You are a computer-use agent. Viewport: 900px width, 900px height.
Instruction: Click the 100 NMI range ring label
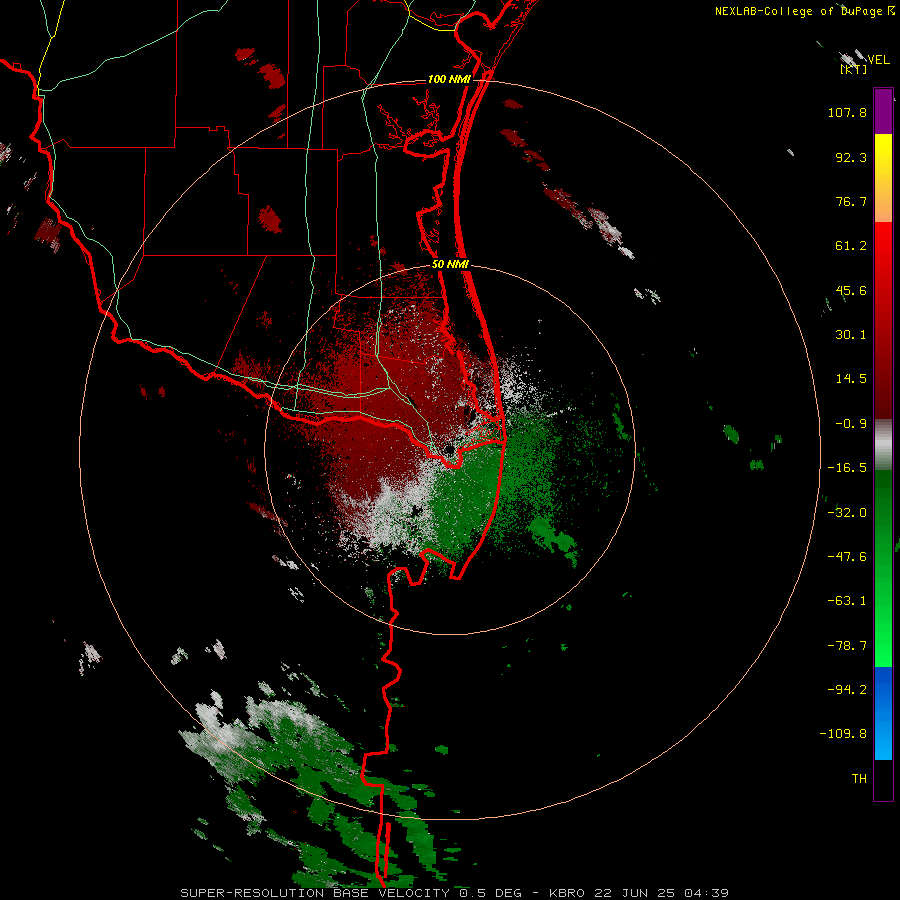[449, 79]
